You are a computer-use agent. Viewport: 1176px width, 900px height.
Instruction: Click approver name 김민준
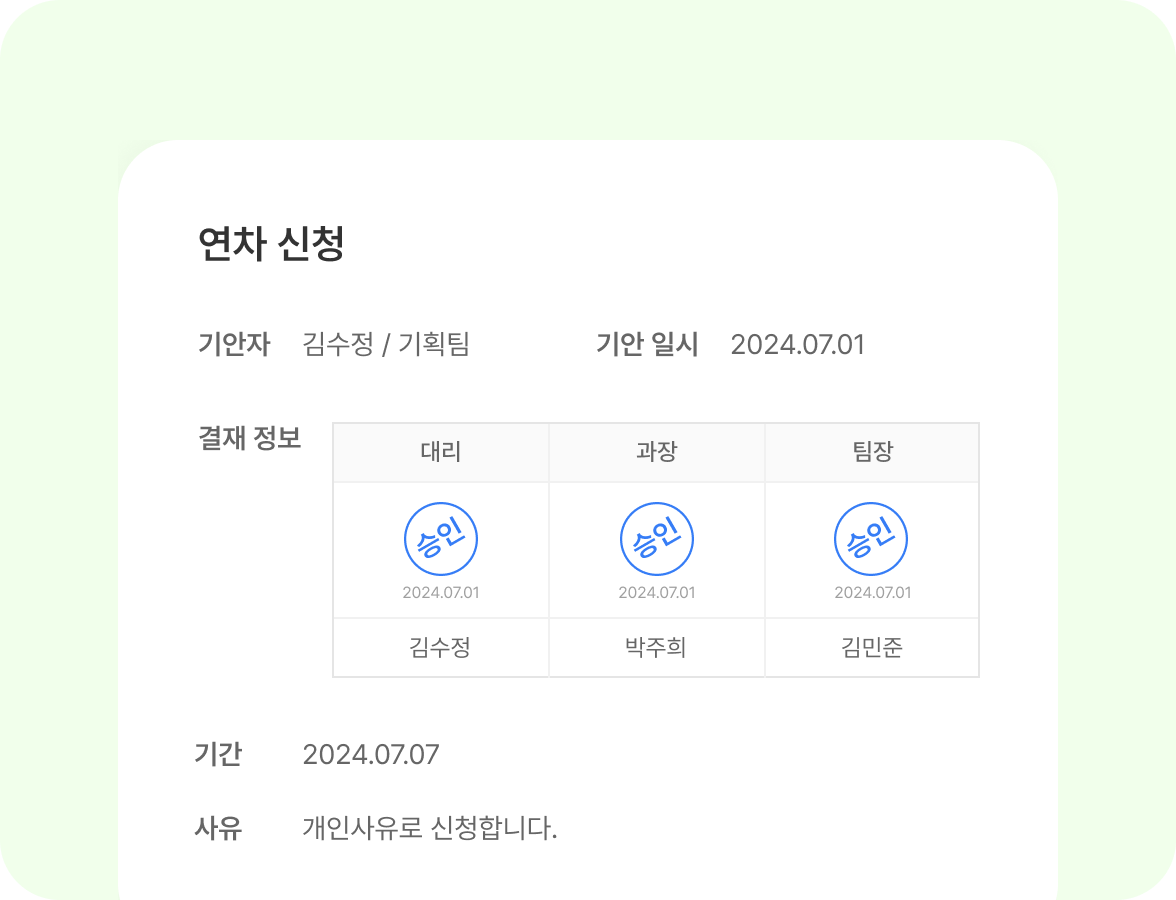click(x=872, y=648)
